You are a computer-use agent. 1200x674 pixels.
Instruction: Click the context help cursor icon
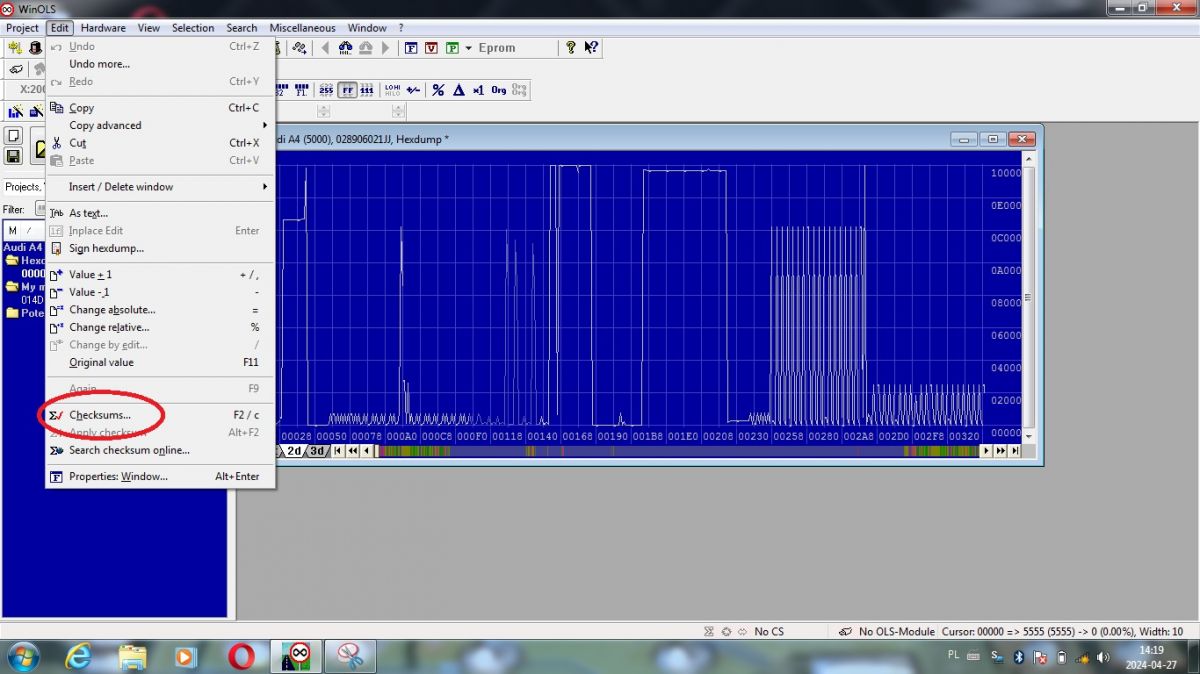pyautogui.click(x=591, y=48)
